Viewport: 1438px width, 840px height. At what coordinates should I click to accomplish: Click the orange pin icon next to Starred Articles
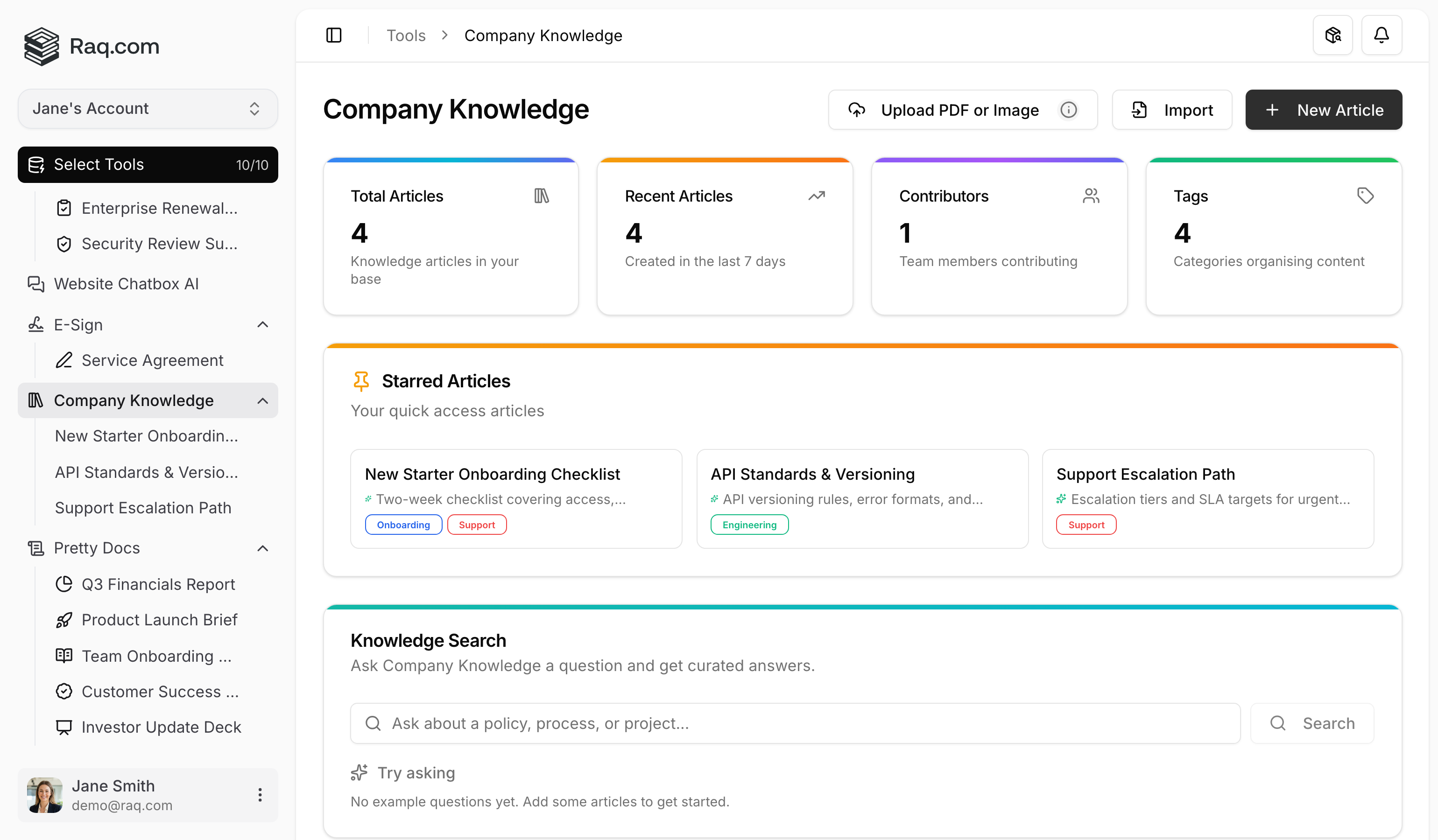[x=360, y=380]
